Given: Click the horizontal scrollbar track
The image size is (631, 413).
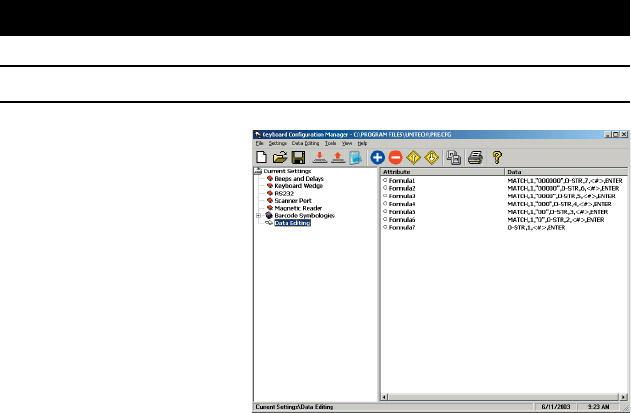Looking at the screenshot, I should pos(504,397).
